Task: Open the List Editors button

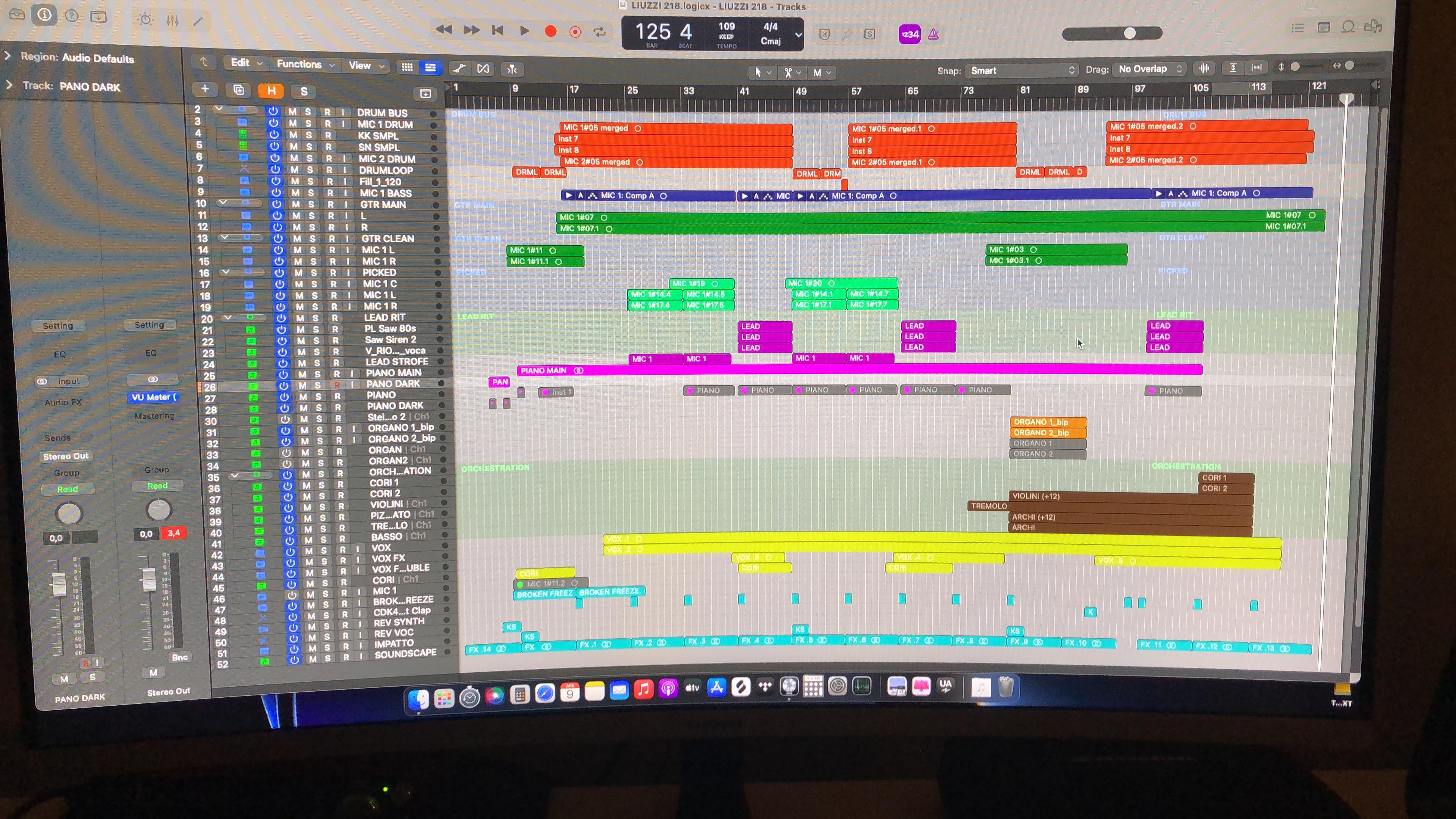Action: tap(1298, 28)
